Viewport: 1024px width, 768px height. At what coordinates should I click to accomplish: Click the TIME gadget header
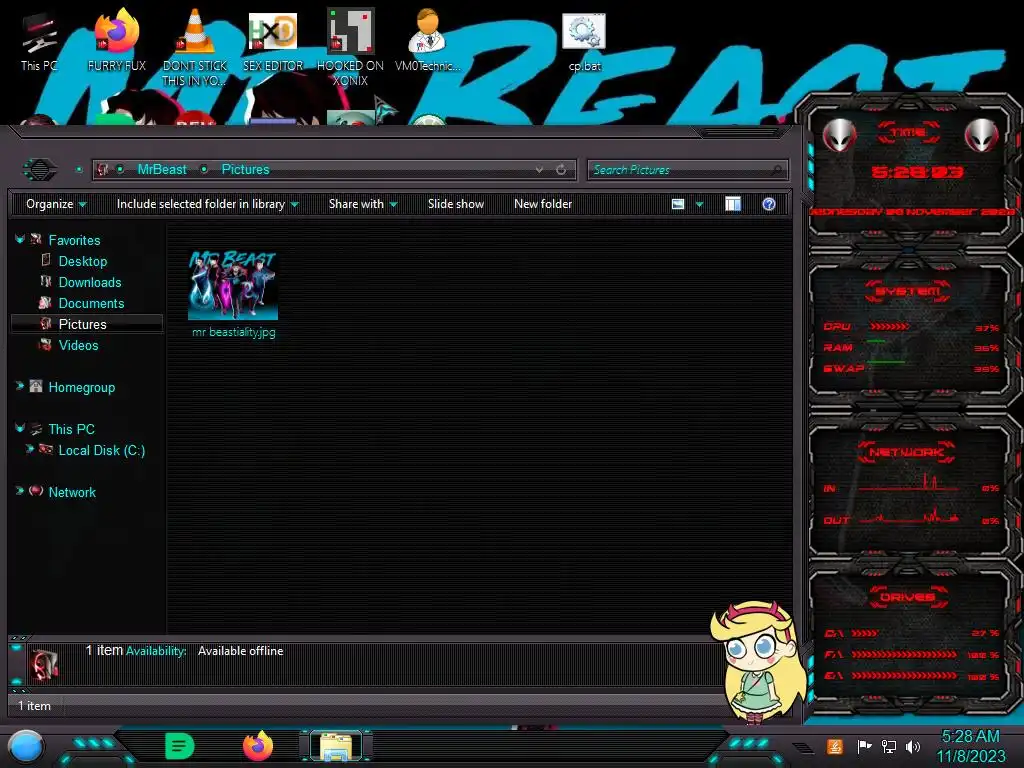908,133
